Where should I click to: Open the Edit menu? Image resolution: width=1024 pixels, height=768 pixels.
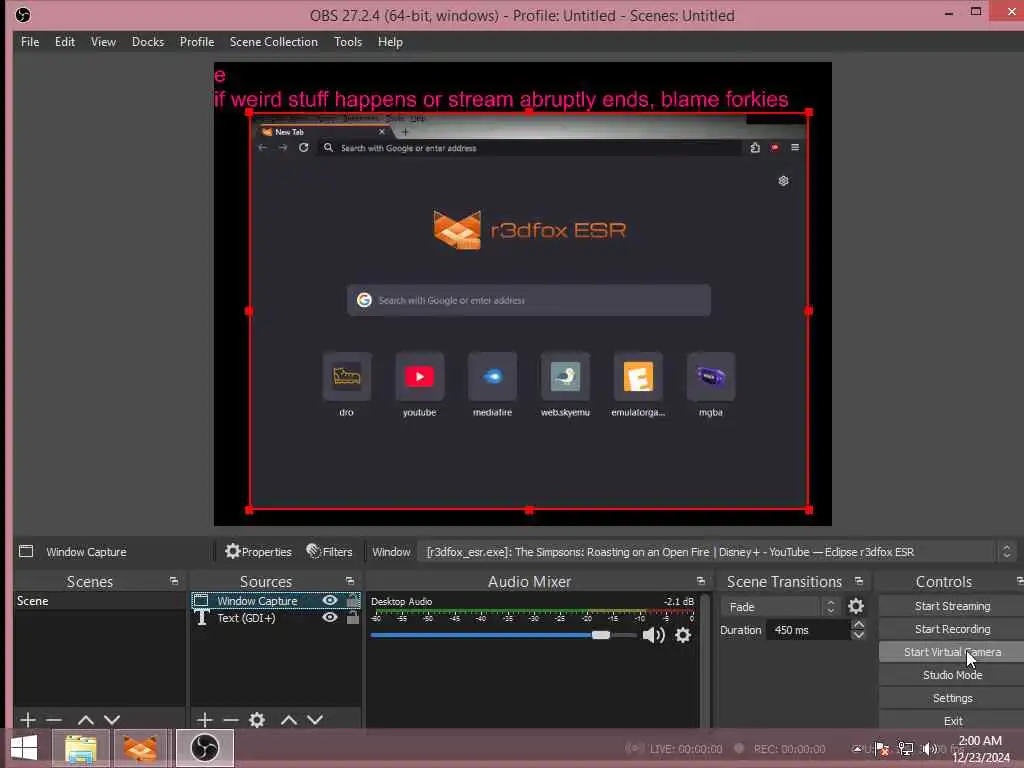65,42
